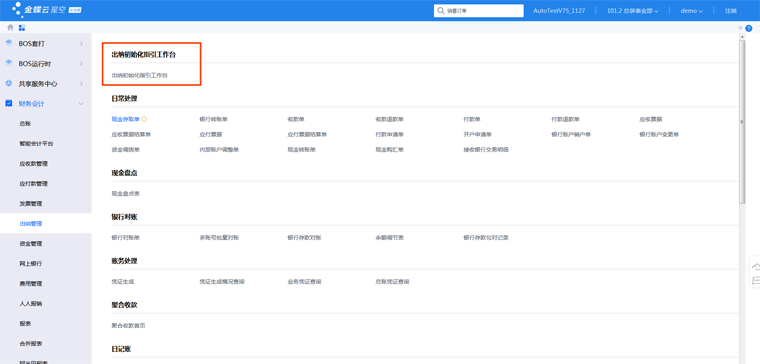This screenshot has width=760, height=364.
Task: Open the 应付票据结算单 link
Action: pos(307,135)
